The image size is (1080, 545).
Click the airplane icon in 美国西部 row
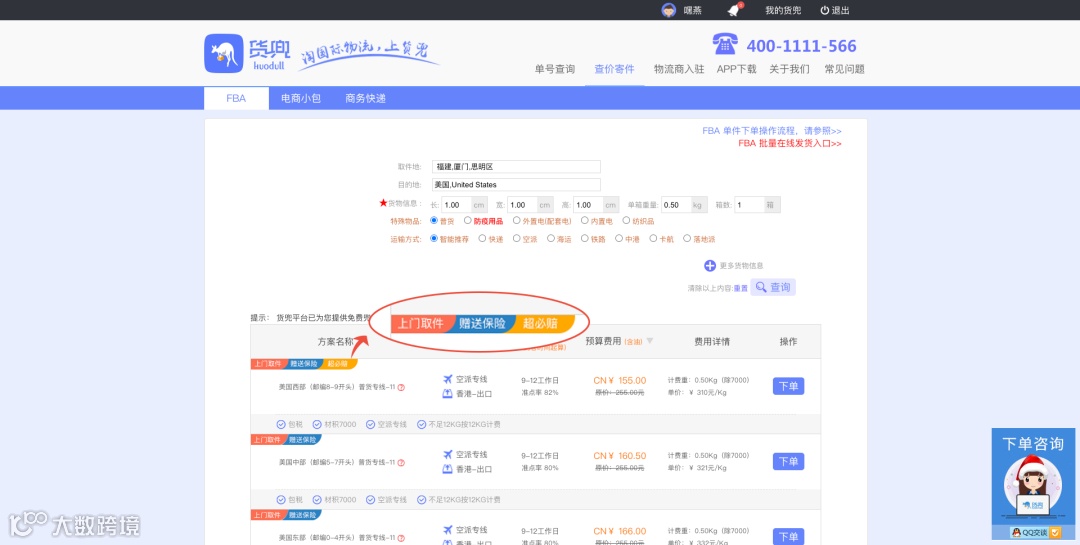click(x=448, y=379)
